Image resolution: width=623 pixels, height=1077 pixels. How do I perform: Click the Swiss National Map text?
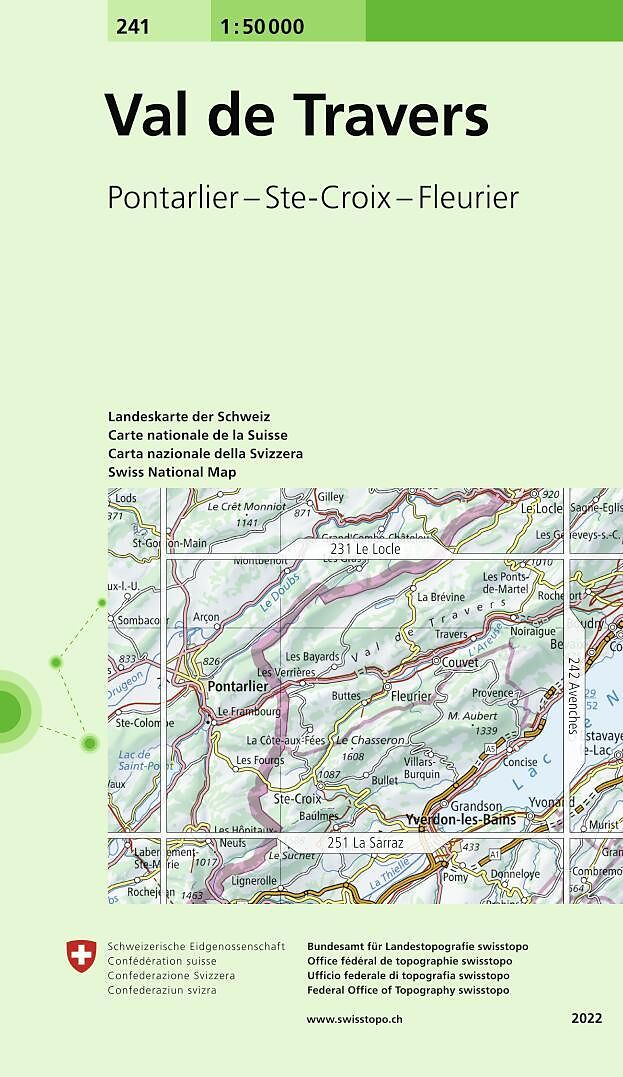pyautogui.click(x=172, y=472)
